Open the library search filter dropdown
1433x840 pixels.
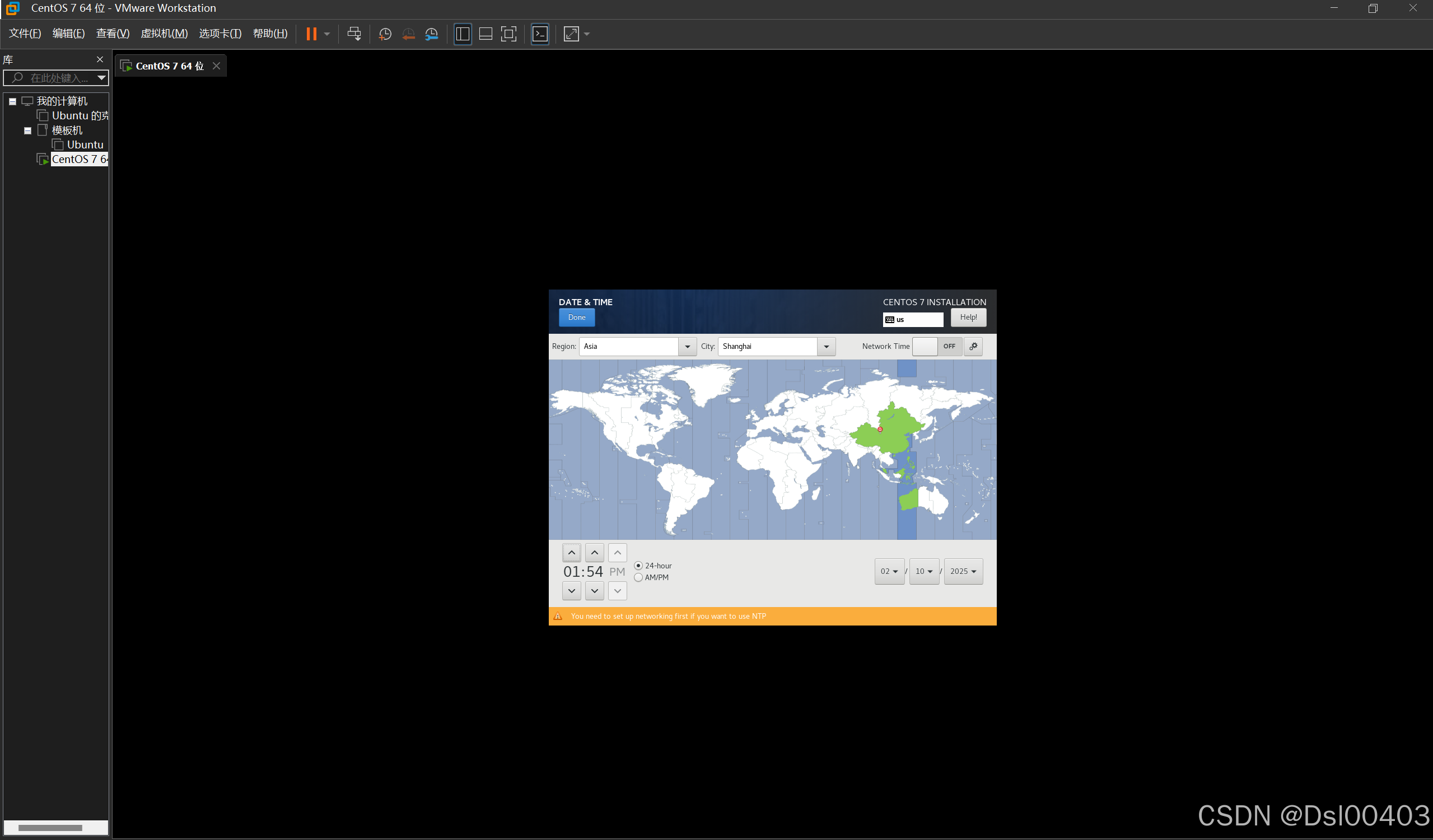pyautogui.click(x=101, y=78)
